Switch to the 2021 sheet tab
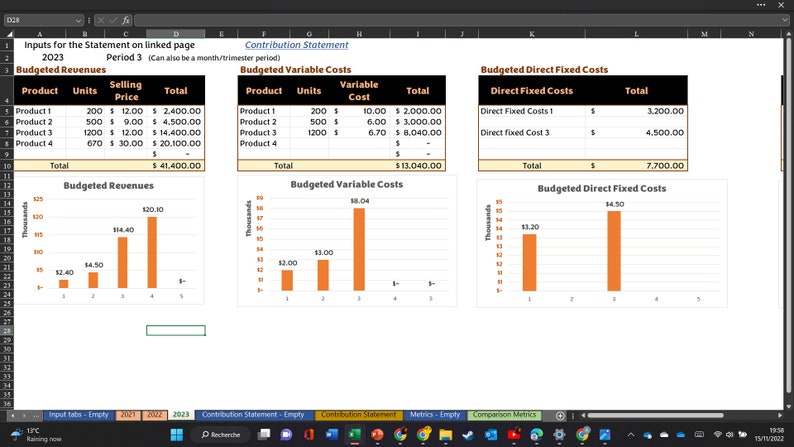Image resolution: width=794 pixels, height=447 pixels. tap(128, 415)
